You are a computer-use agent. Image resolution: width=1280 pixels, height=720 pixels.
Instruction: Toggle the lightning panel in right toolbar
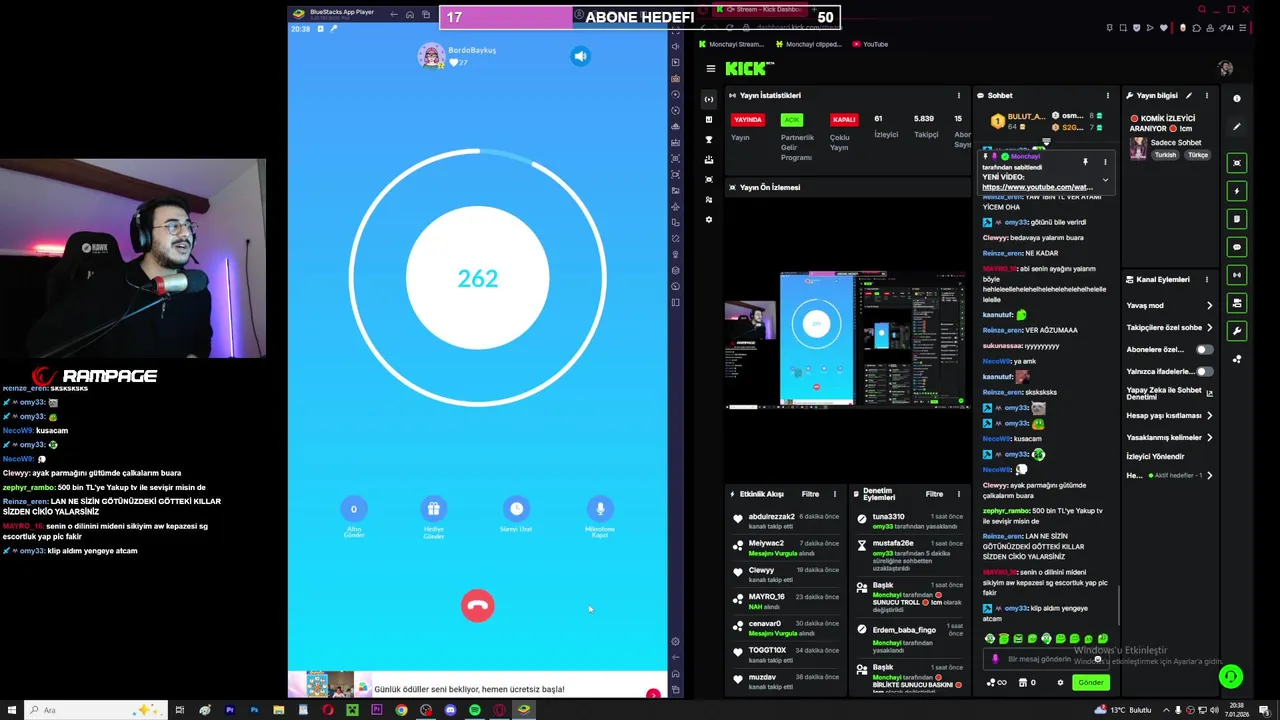point(1237,191)
